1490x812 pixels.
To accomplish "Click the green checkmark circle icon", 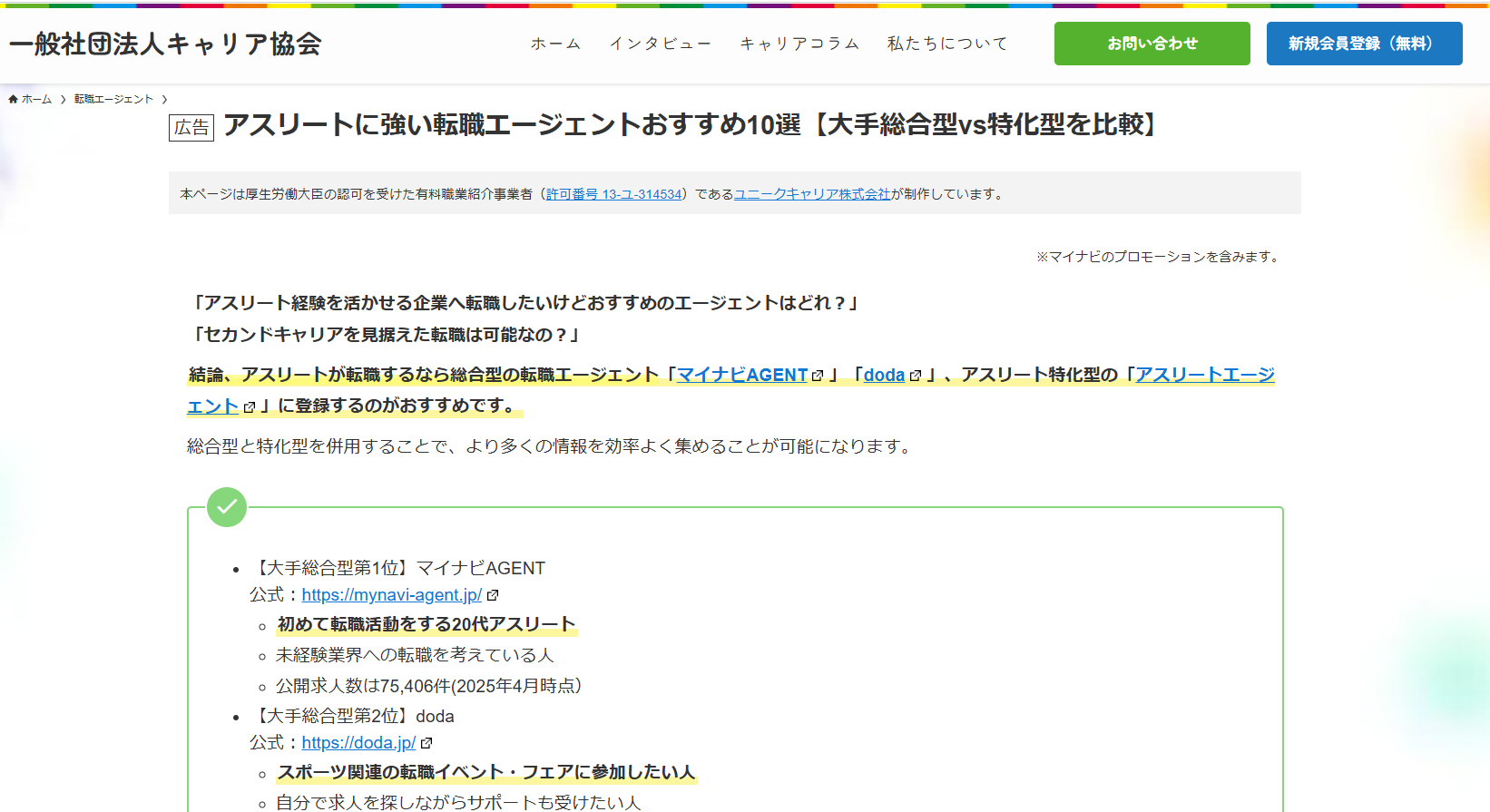I will click(227, 507).
